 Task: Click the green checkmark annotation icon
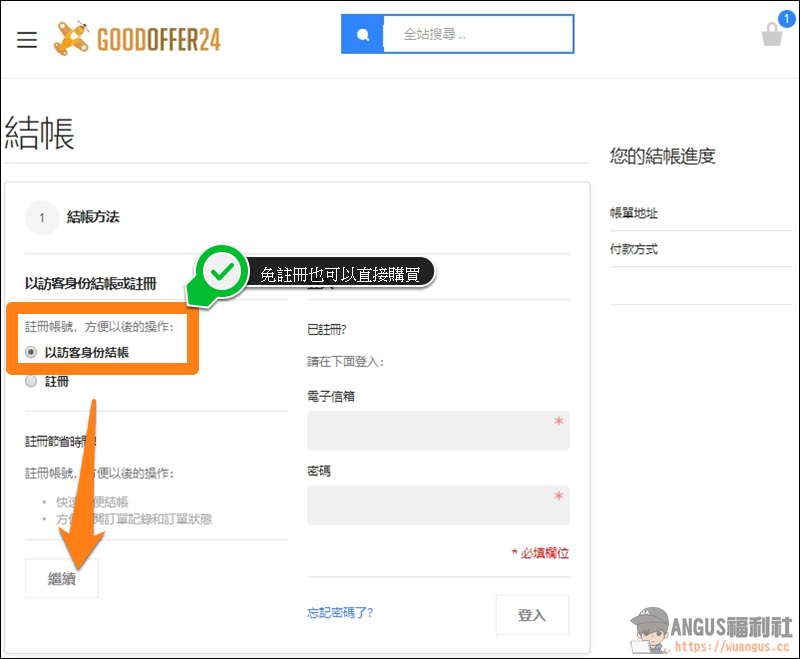221,271
